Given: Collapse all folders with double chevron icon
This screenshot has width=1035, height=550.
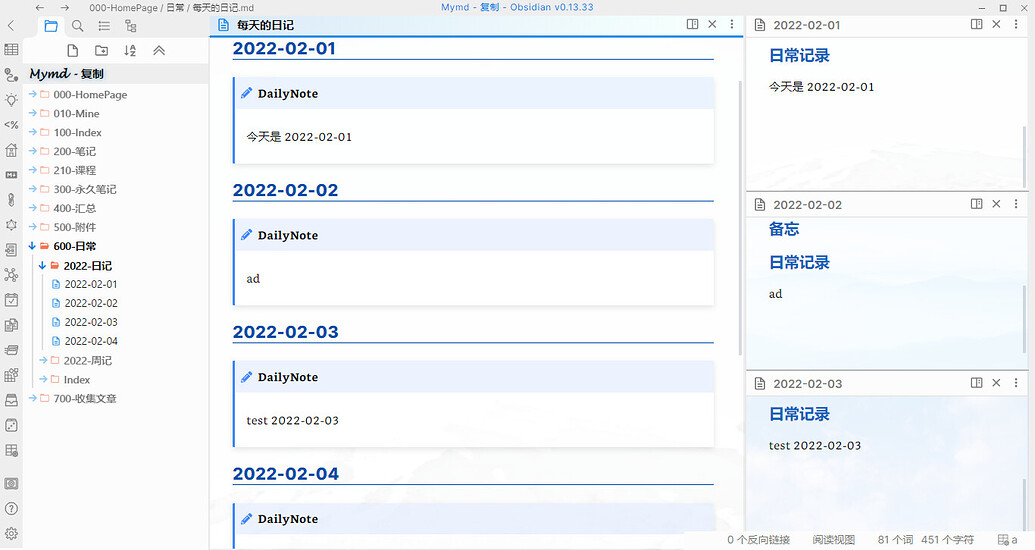Looking at the screenshot, I should tap(159, 50).
